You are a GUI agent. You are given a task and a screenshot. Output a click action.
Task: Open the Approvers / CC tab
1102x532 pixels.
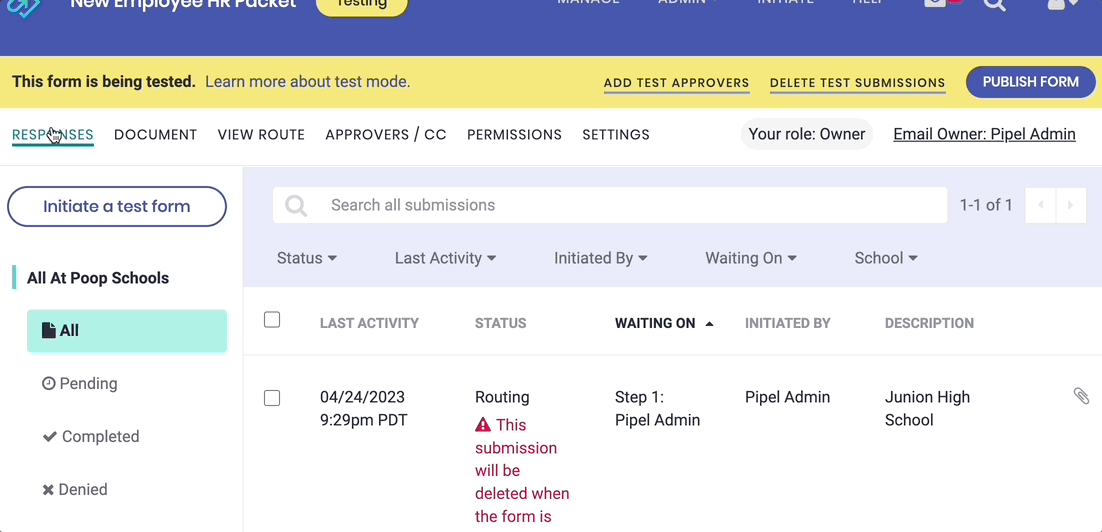click(386, 135)
